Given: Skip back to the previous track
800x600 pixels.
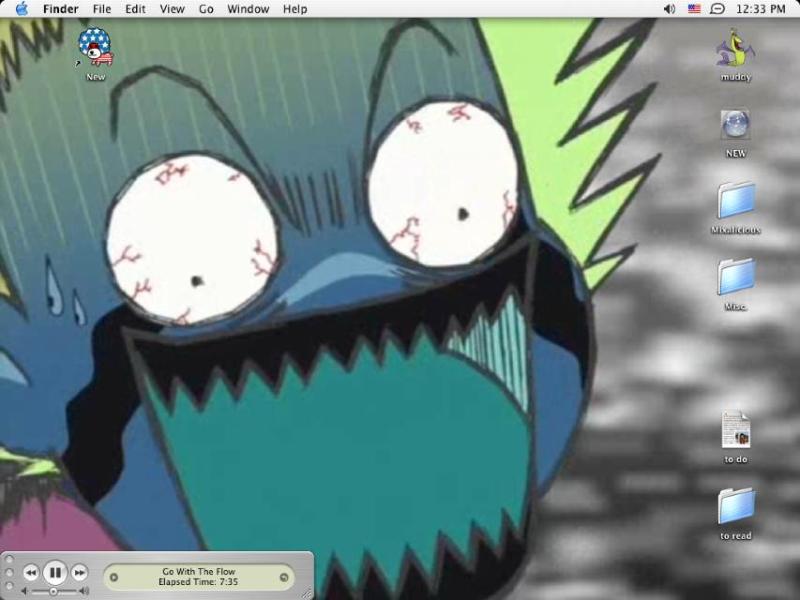Looking at the screenshot, I should (31, 572).
